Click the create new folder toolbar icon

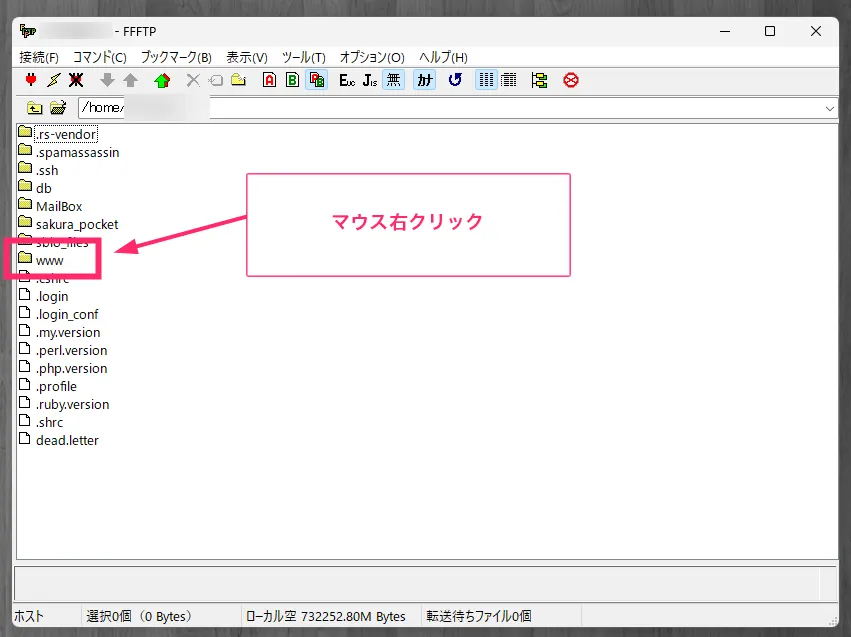(x=238, y=80)
